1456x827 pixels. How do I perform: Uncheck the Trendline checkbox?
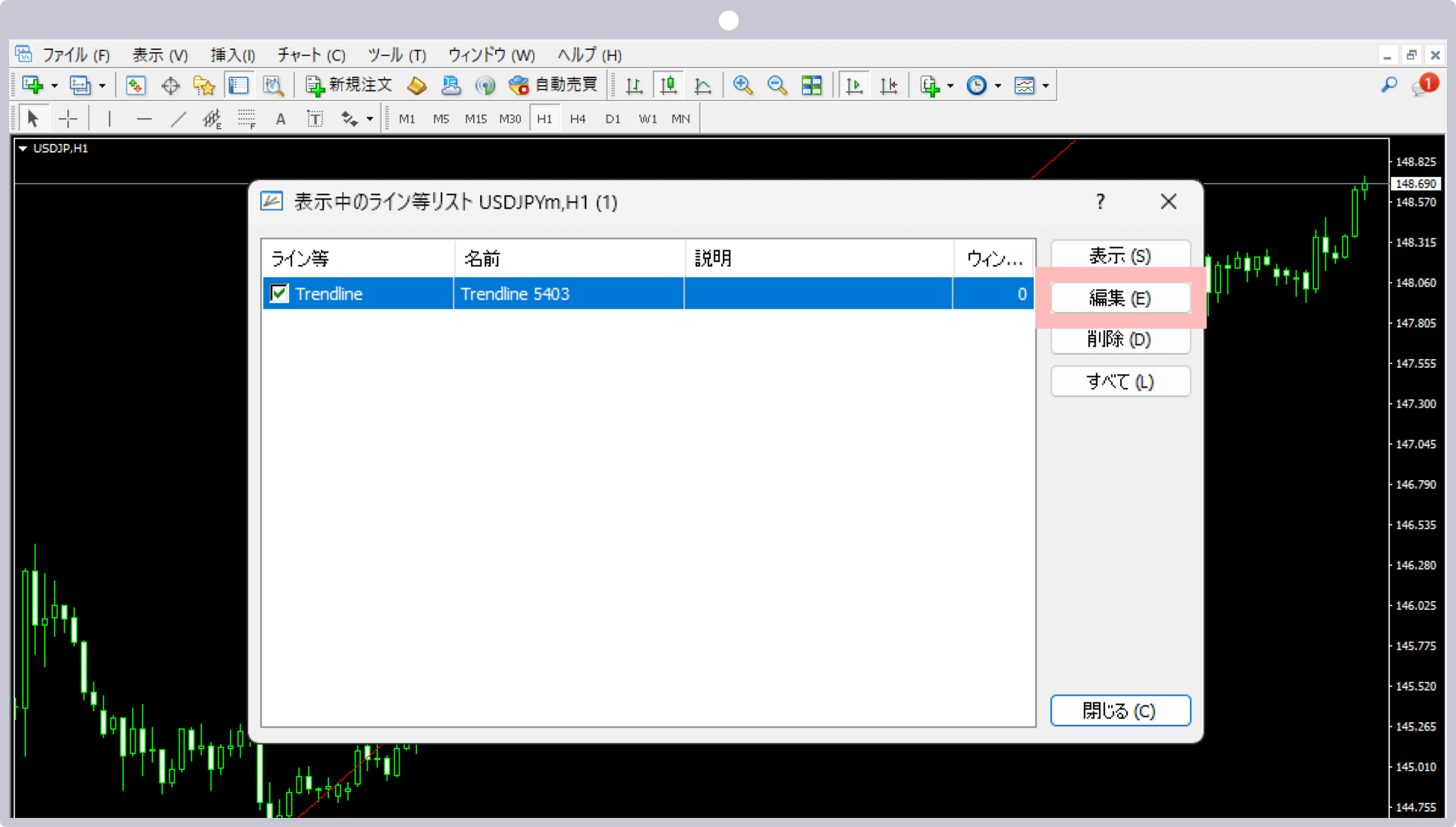[x=279, y=294]
